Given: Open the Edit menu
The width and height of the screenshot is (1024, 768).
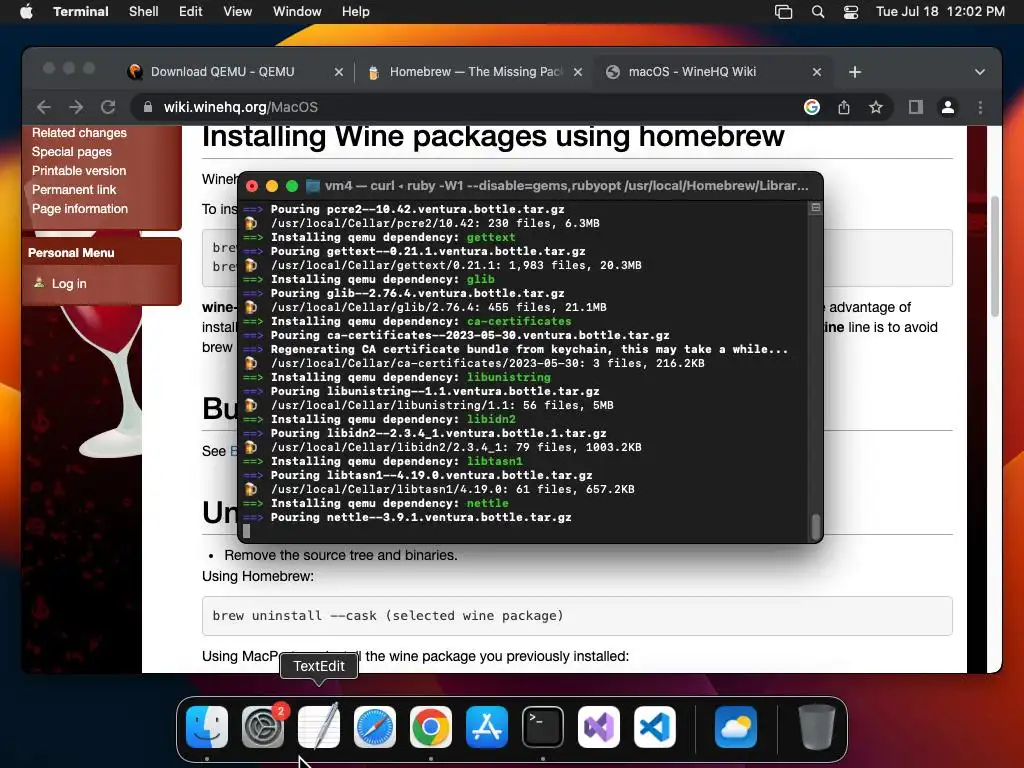Looking at the screenshot, I should 190,12.
